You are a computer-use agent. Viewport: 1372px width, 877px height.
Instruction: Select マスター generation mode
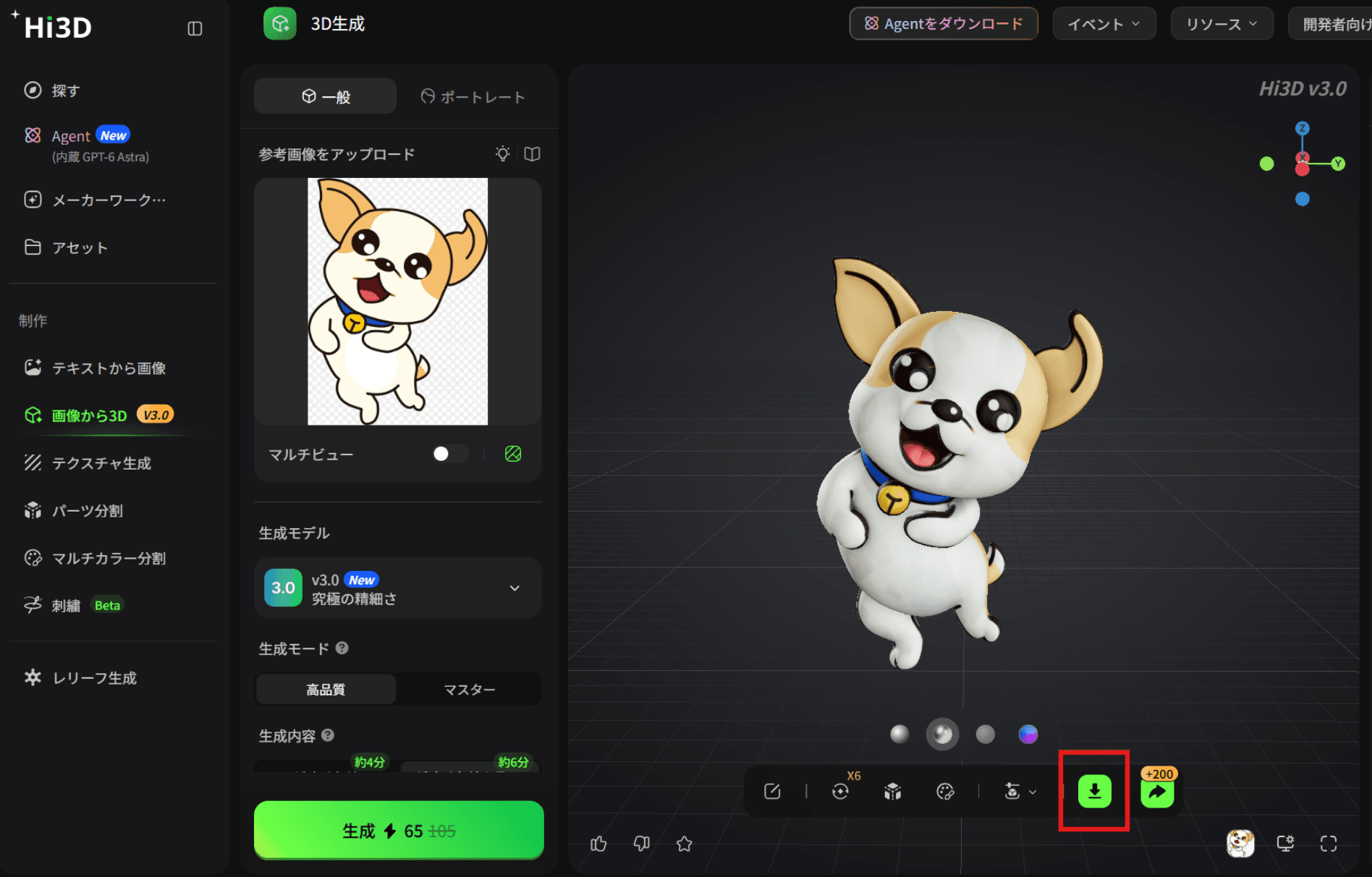(x=469, y=690)
